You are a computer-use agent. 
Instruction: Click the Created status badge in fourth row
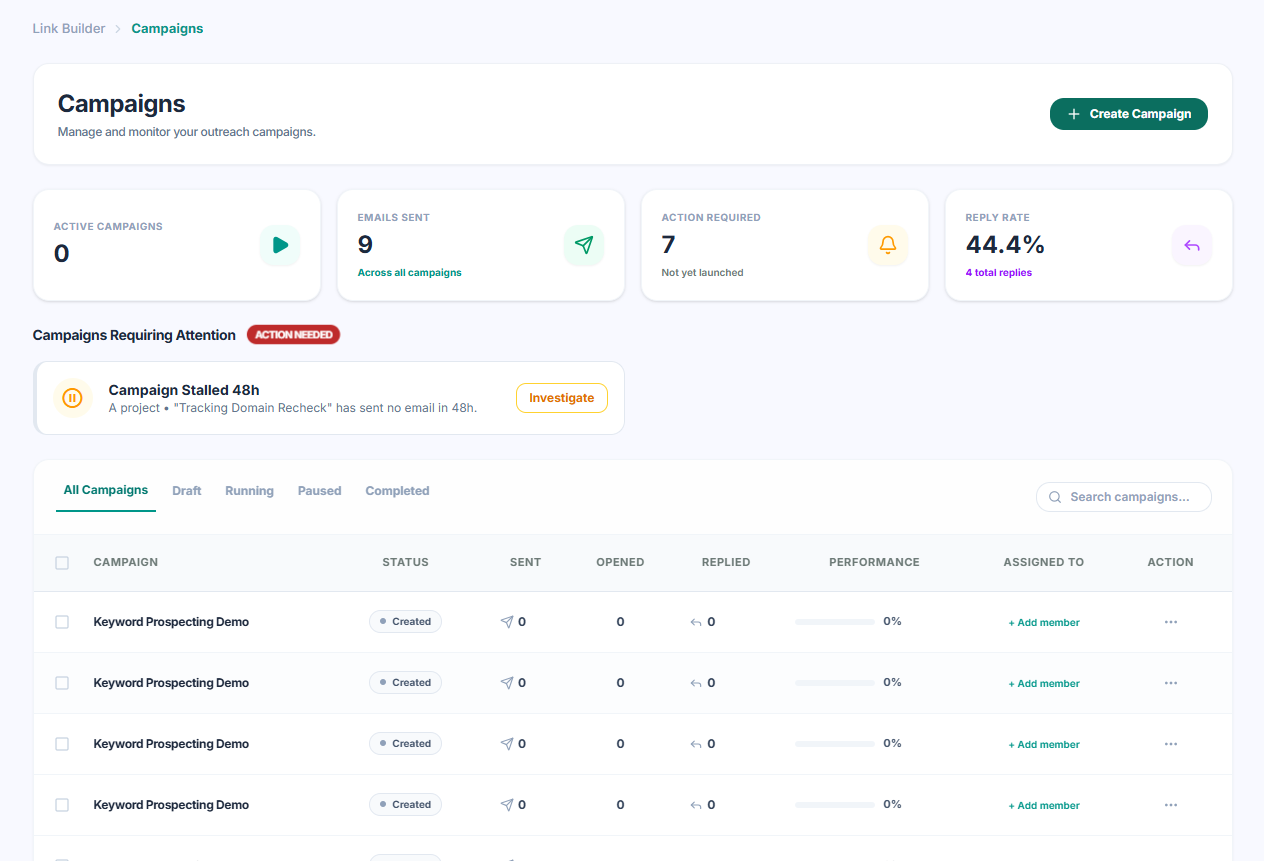[405, 805]
